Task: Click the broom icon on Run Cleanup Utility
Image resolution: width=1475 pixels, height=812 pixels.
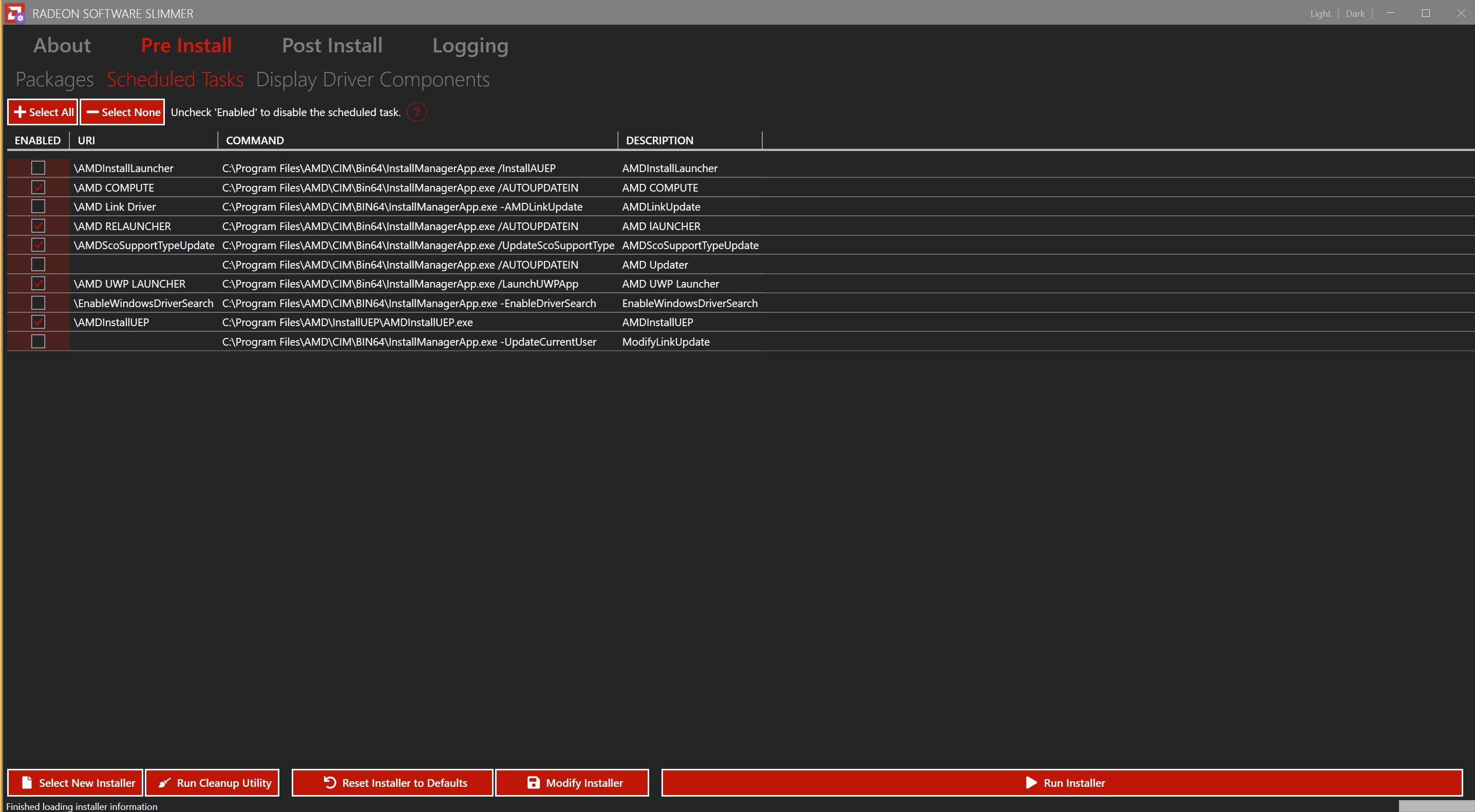Action: coord(164,782)
